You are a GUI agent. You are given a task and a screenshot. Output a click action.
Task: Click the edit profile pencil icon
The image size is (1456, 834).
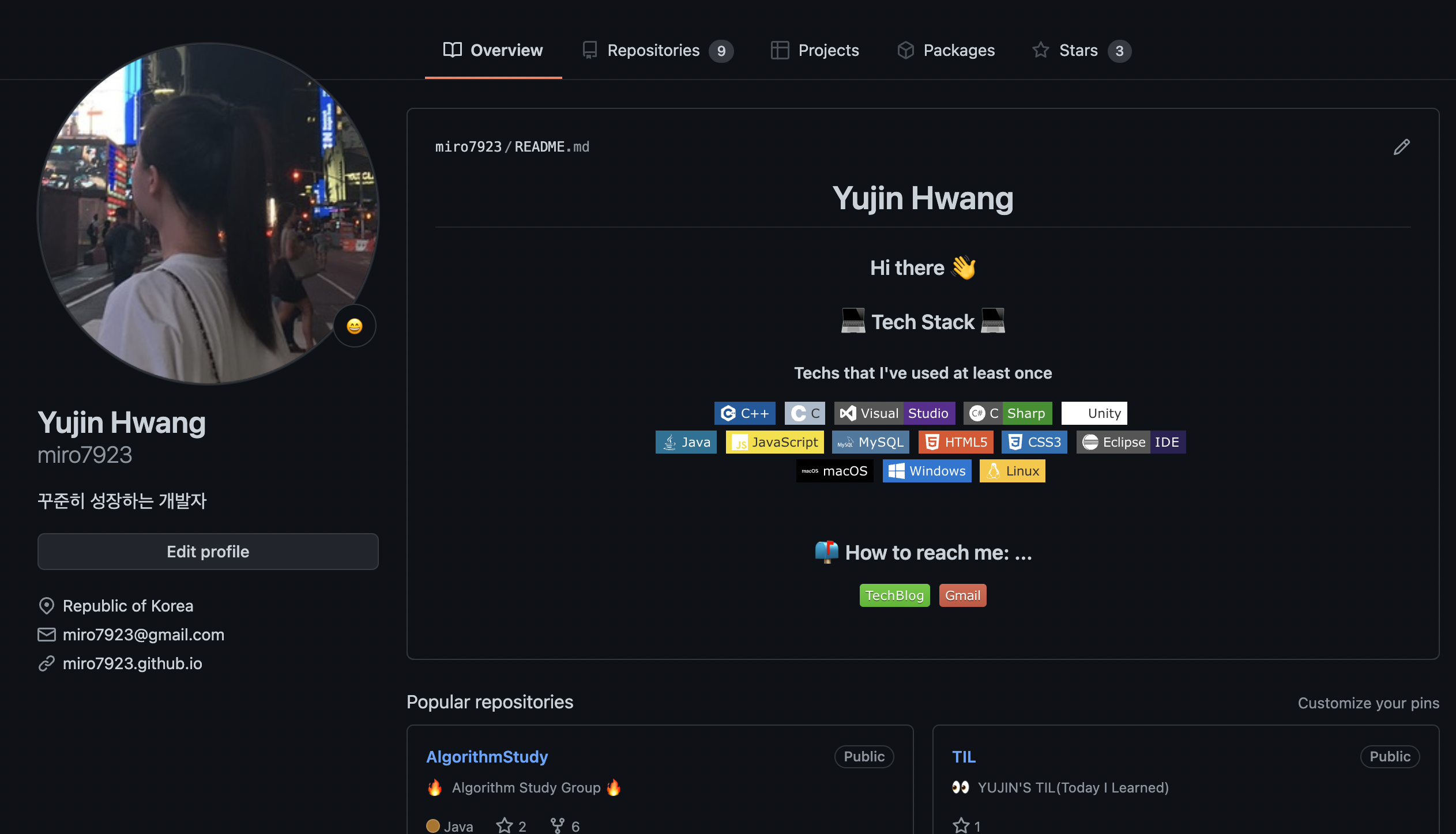(x=1401, y=147)
